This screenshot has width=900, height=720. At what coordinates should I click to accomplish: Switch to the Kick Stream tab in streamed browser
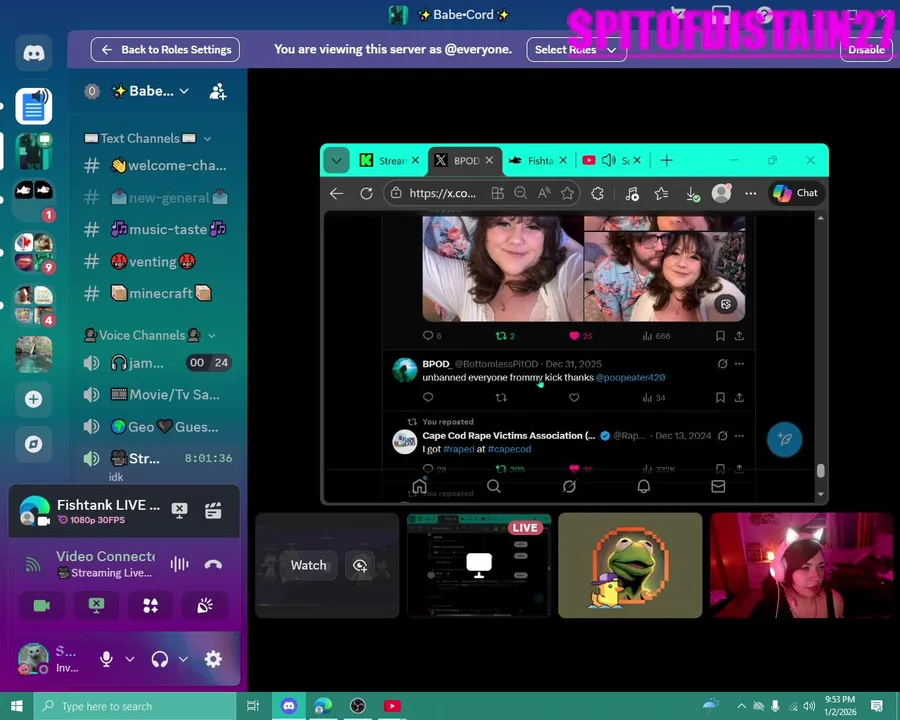click(389, 161)
